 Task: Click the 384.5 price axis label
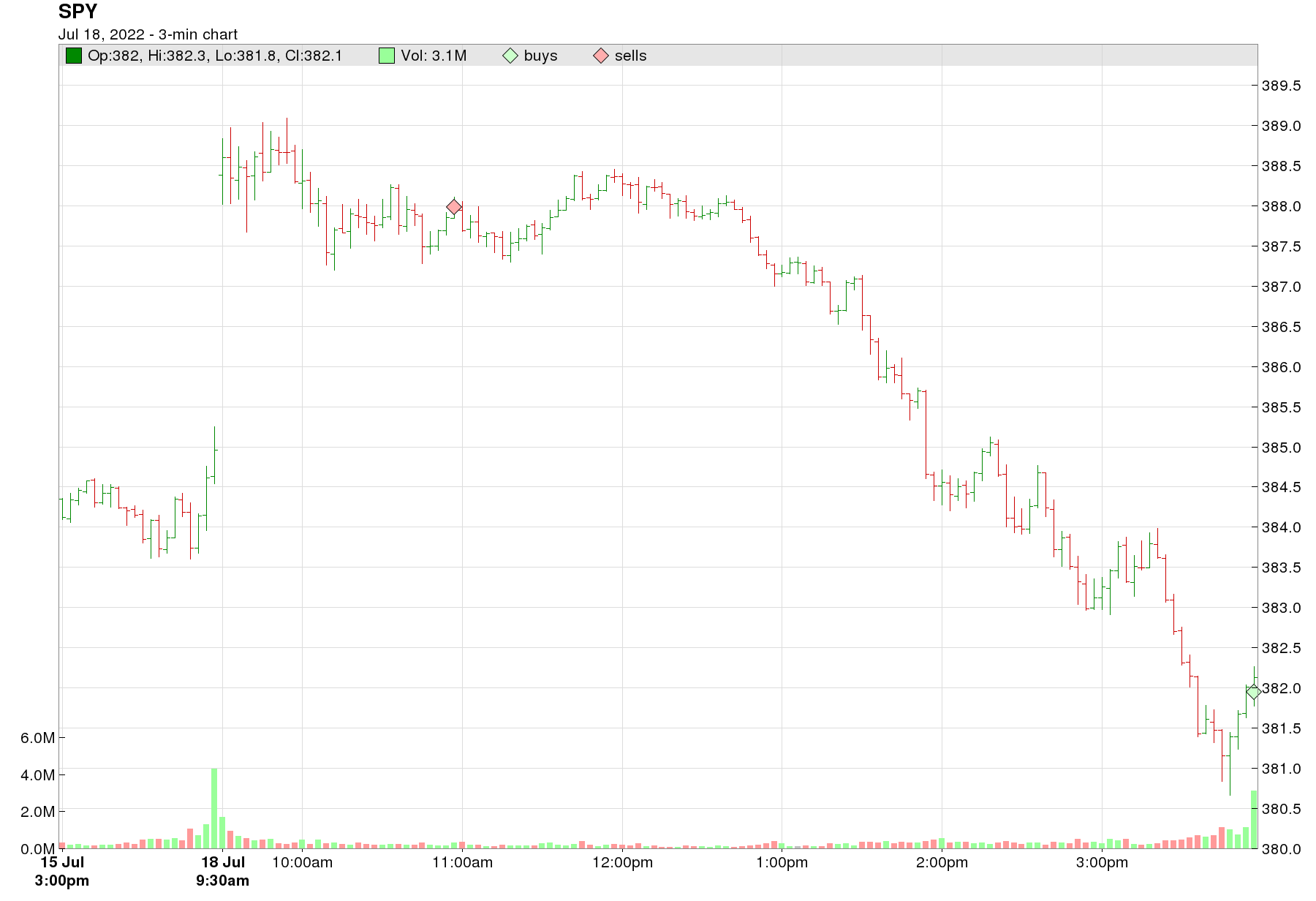(1282, 487)
